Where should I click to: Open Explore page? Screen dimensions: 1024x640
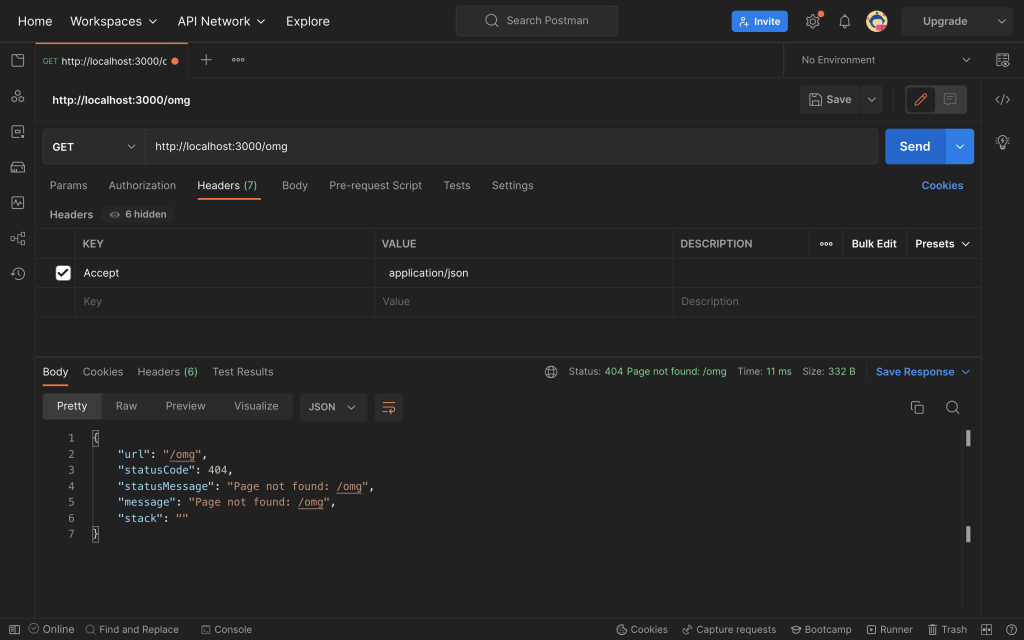[x=308, y=22]
